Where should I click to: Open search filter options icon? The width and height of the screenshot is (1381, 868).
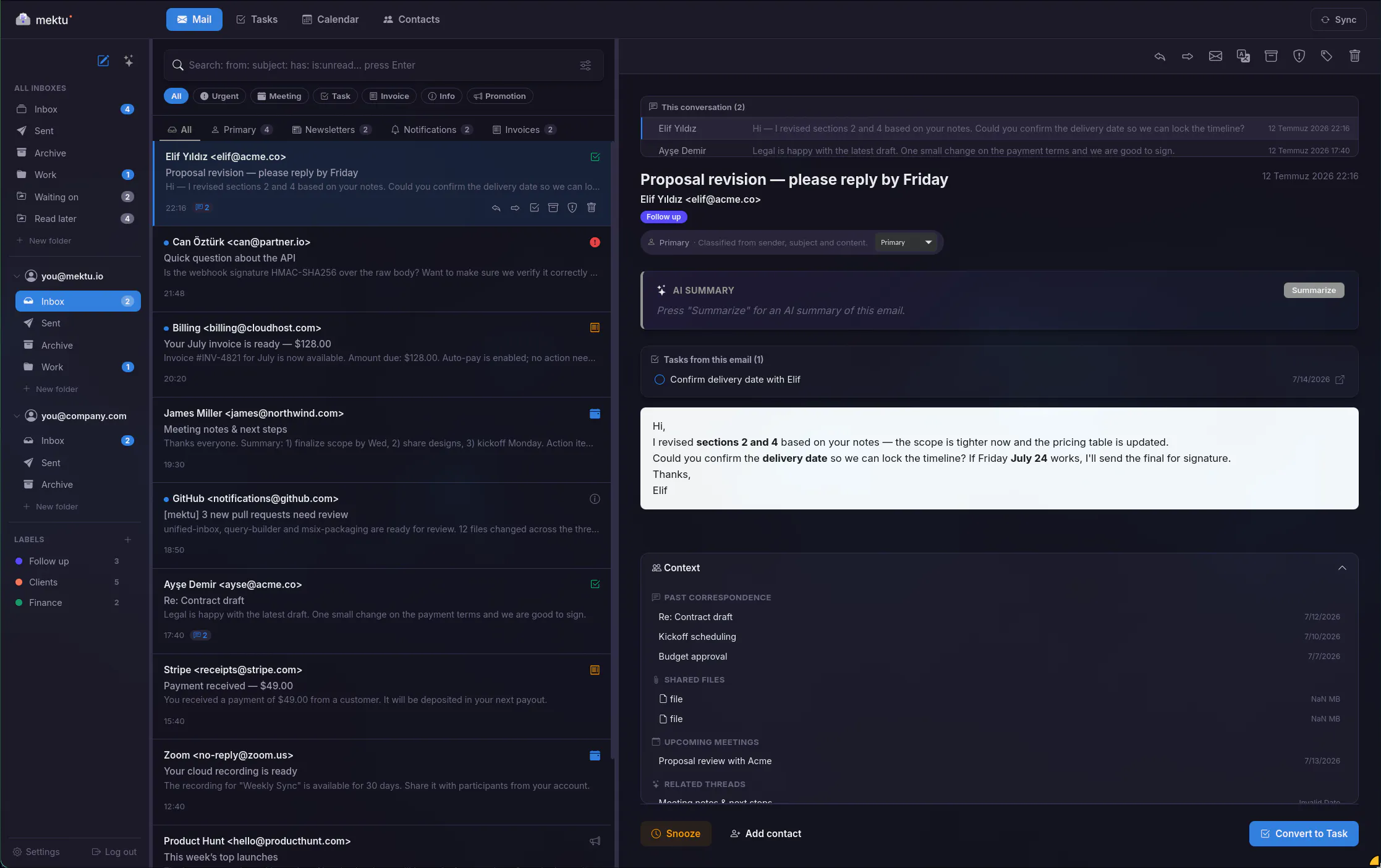tap(585, 65)
